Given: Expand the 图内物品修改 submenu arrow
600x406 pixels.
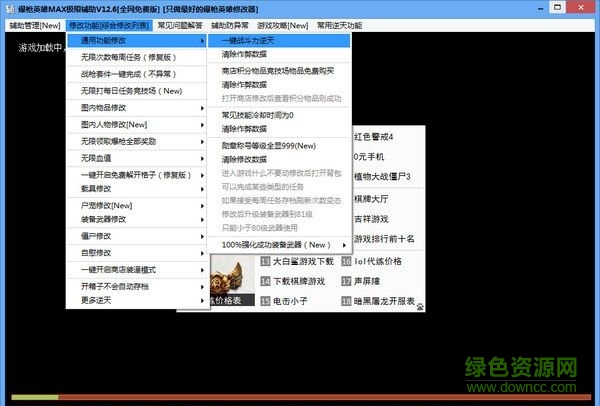Looking at the screenshot, I should click(202, 108).
